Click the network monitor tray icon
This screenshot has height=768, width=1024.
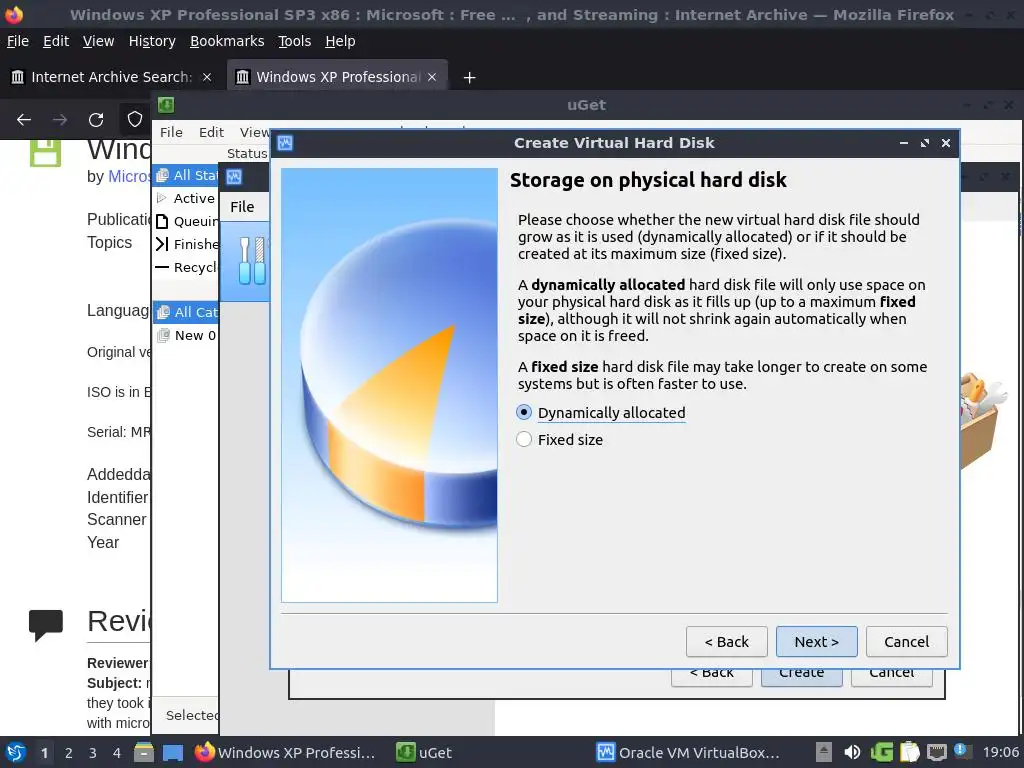pos(937,753)
